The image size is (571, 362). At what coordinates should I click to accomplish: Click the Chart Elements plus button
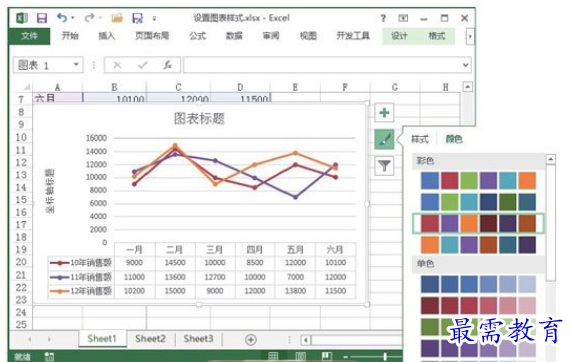384,113
